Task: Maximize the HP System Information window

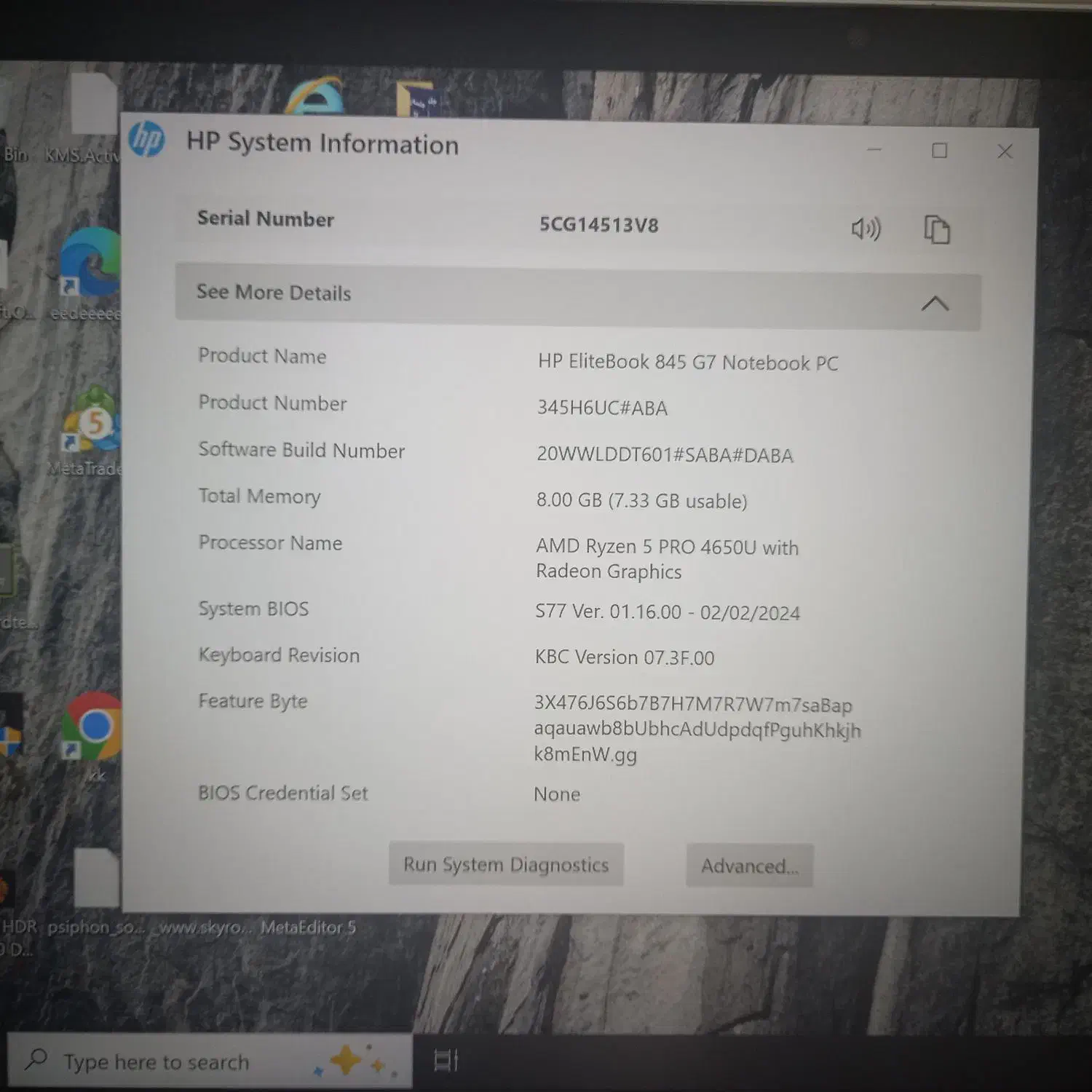Action: coord(939,151)
